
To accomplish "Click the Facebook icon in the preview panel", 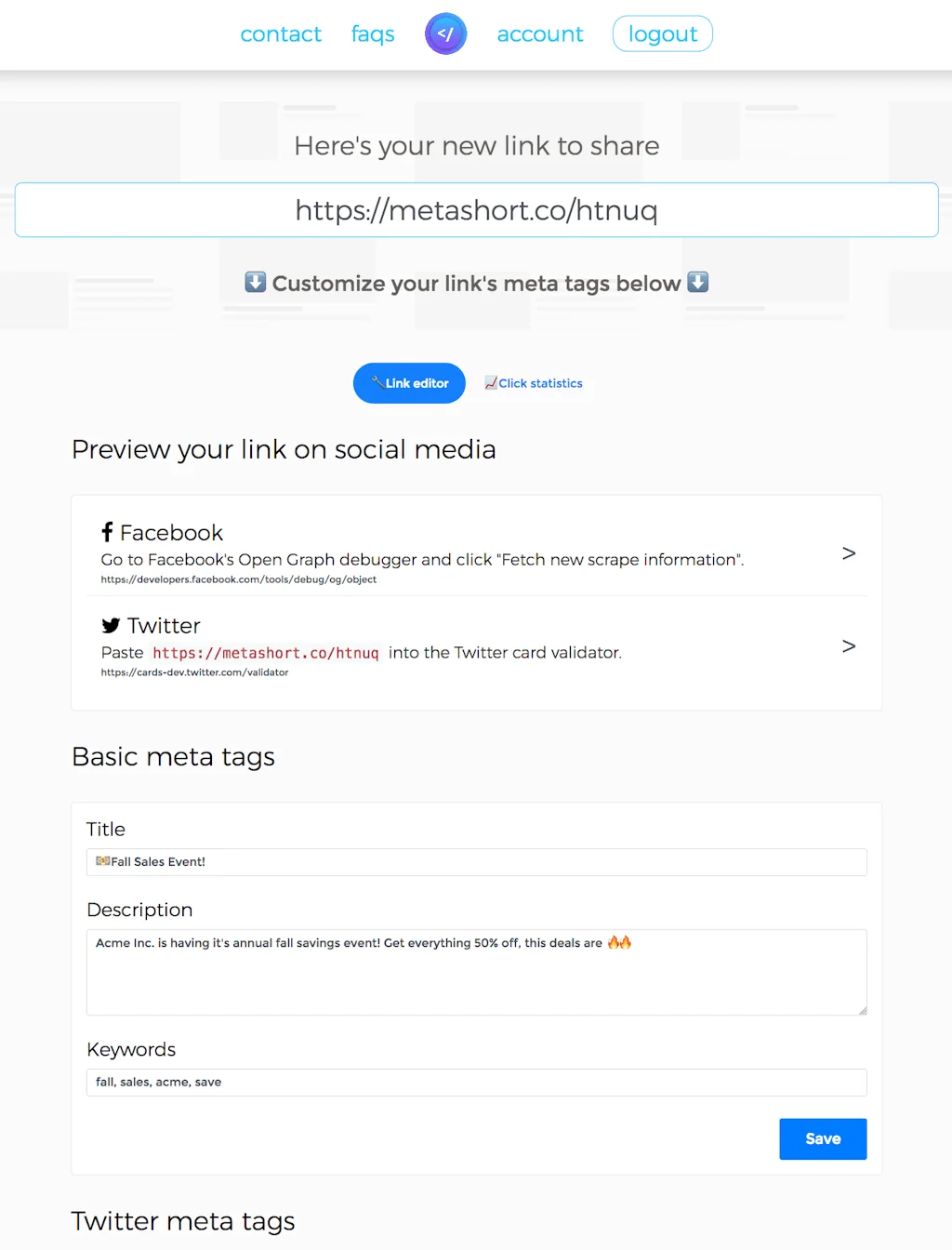I will pyautogui.click(x=108, y=532).
